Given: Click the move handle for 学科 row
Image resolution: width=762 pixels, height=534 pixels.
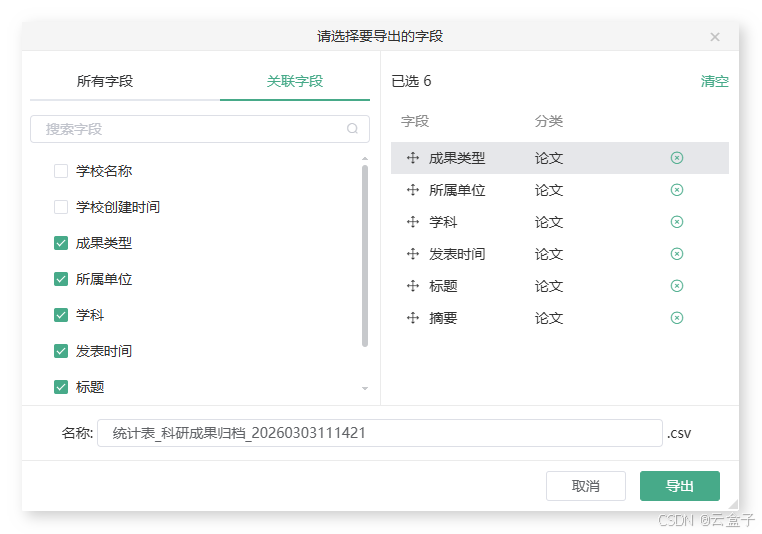Looking at the screenshot, I should tap(413, 222).
